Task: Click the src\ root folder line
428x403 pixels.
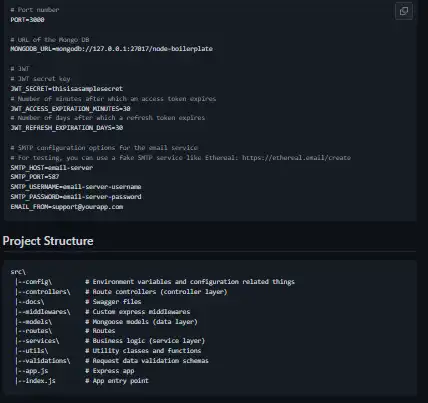Action: click(x=18, y=272)
